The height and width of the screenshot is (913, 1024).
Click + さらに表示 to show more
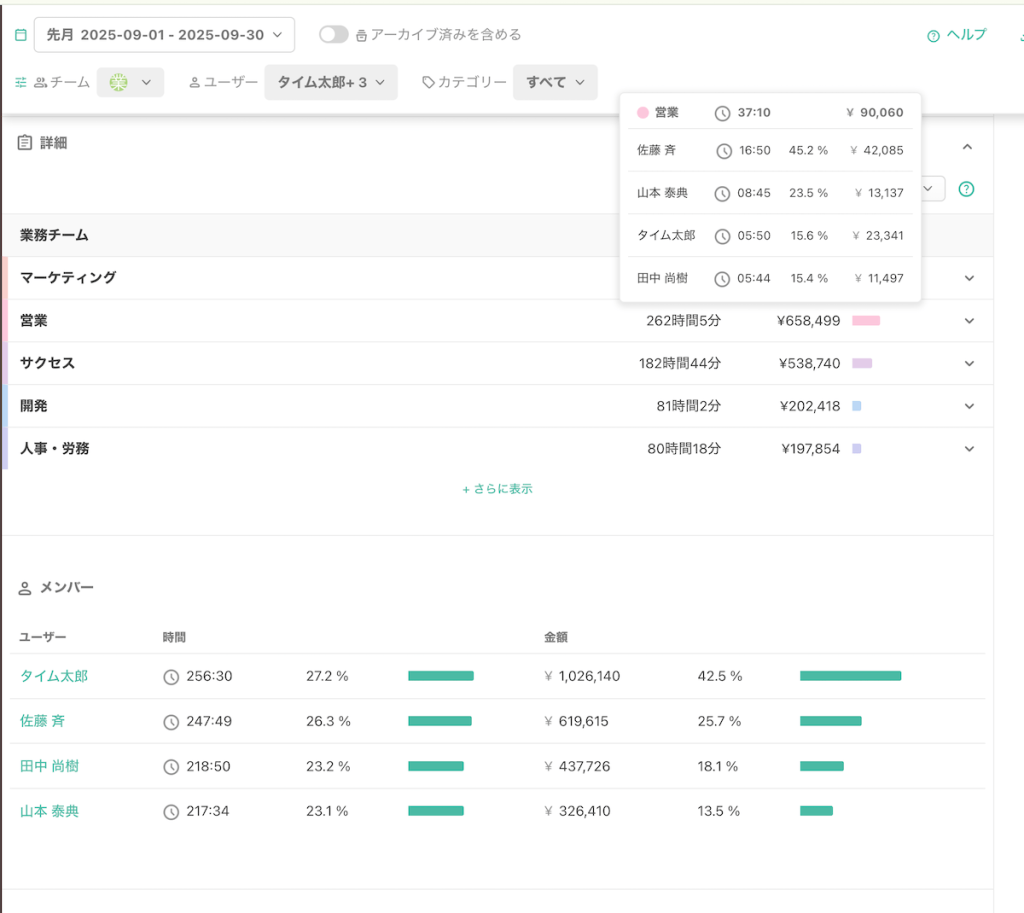tap(497, 489)
